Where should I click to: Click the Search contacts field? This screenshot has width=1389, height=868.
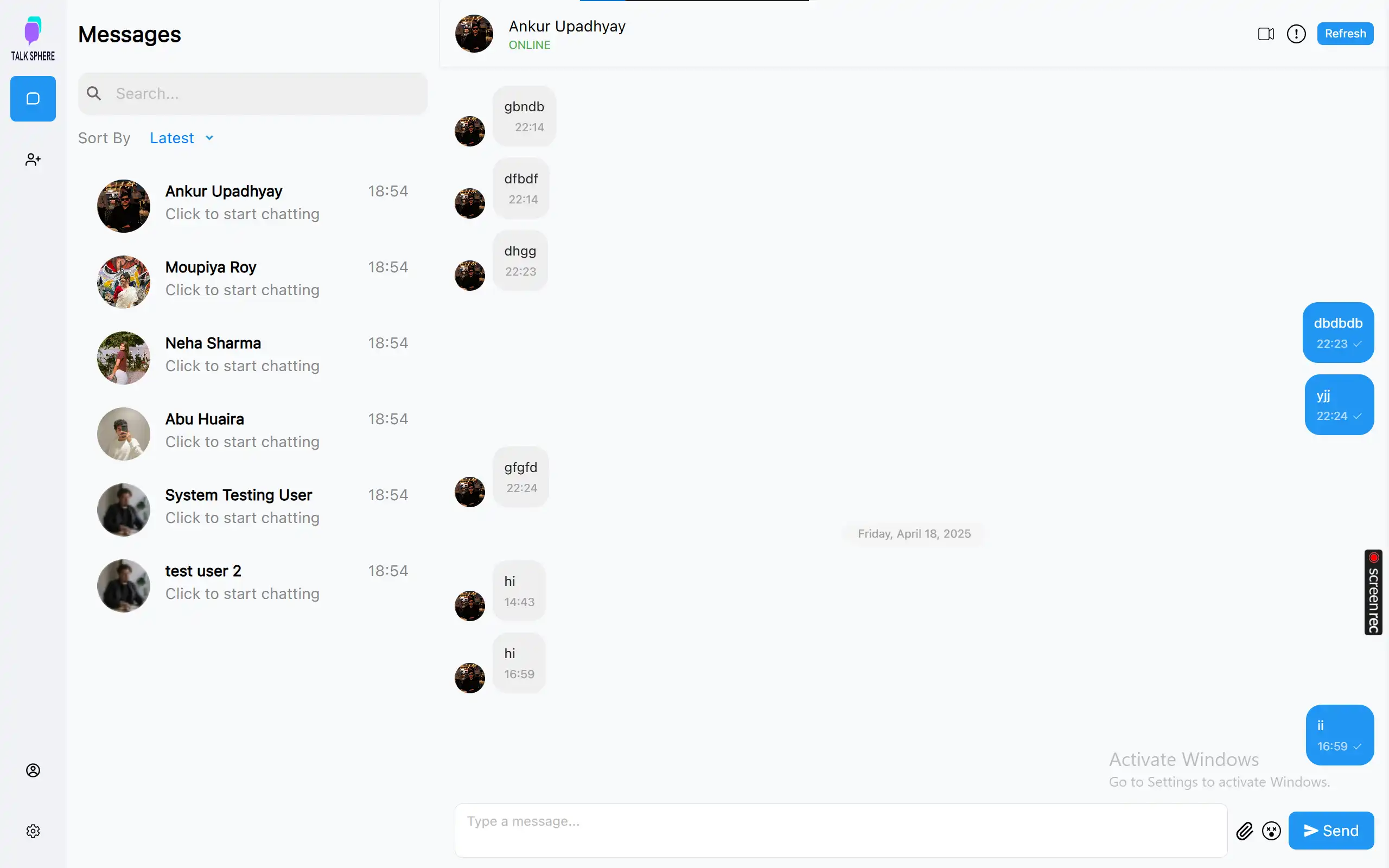264,93
